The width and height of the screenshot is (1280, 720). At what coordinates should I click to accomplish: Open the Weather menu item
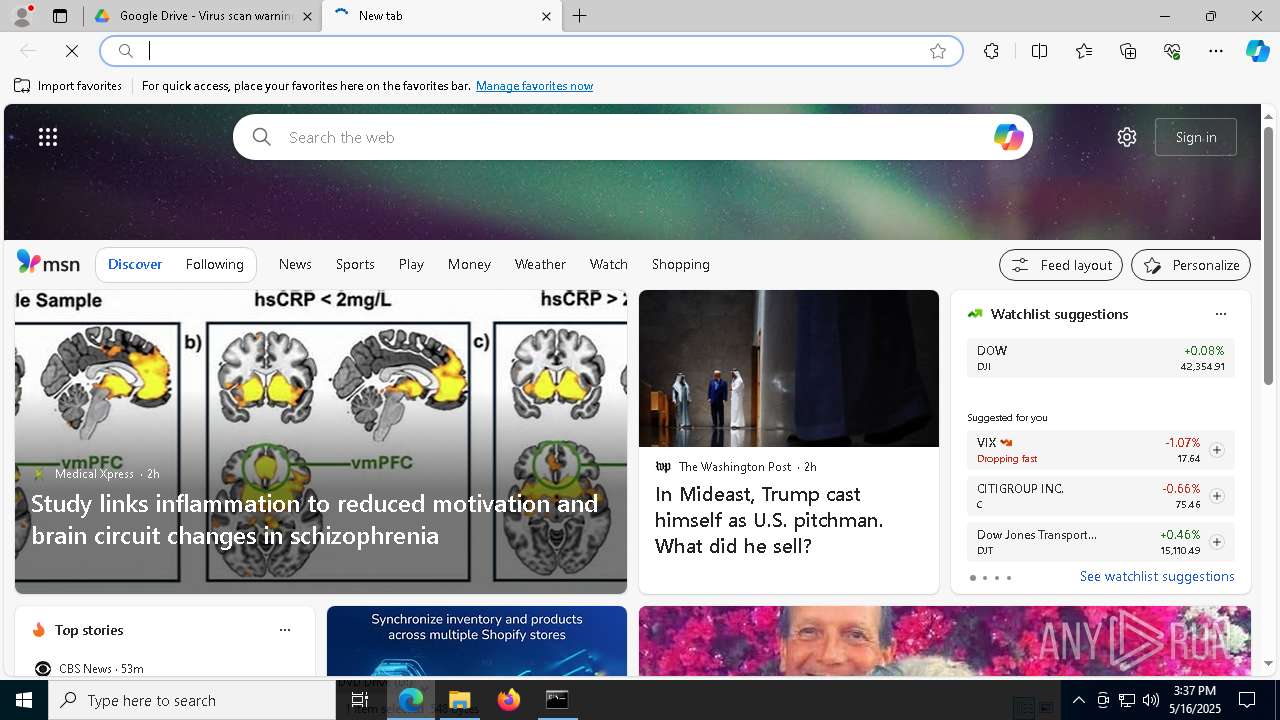coord(540,264)
